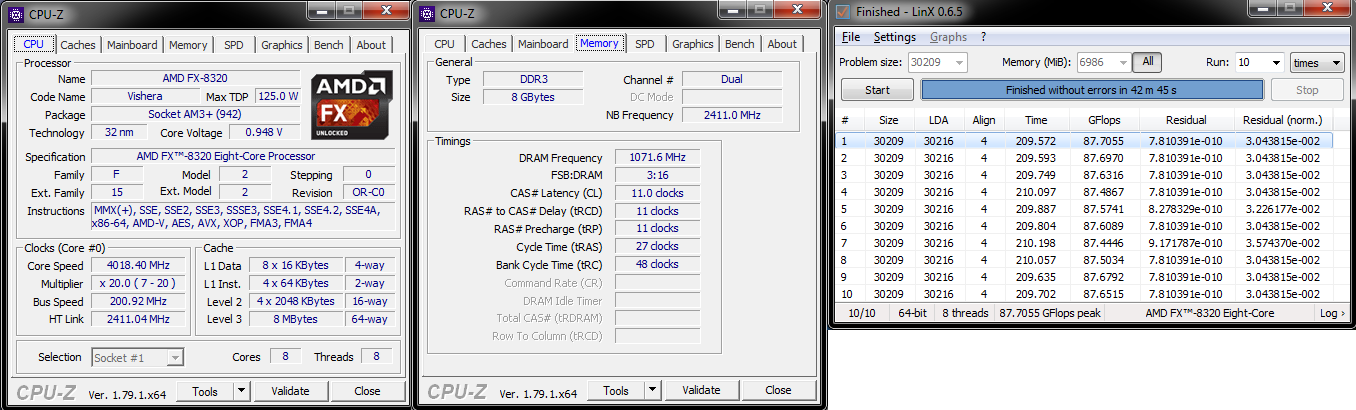Click Tools button in Memory CPU-Z window
Screen dimensions: 1356x410
point(616,390)
